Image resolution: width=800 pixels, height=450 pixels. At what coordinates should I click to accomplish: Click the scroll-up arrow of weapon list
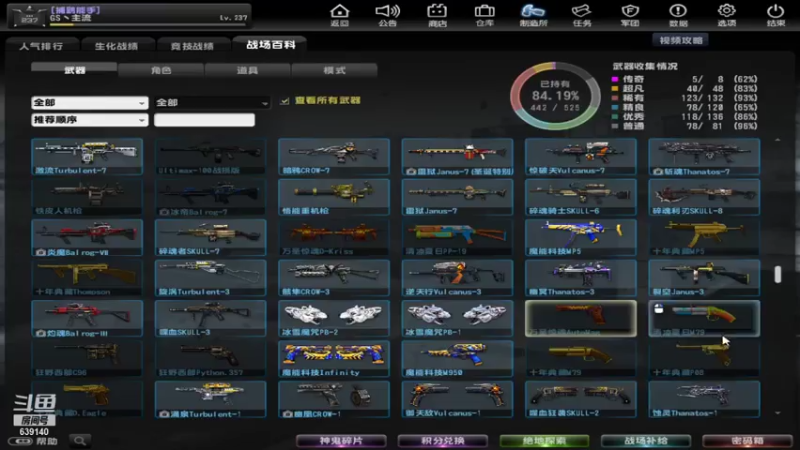pos(778,140)
